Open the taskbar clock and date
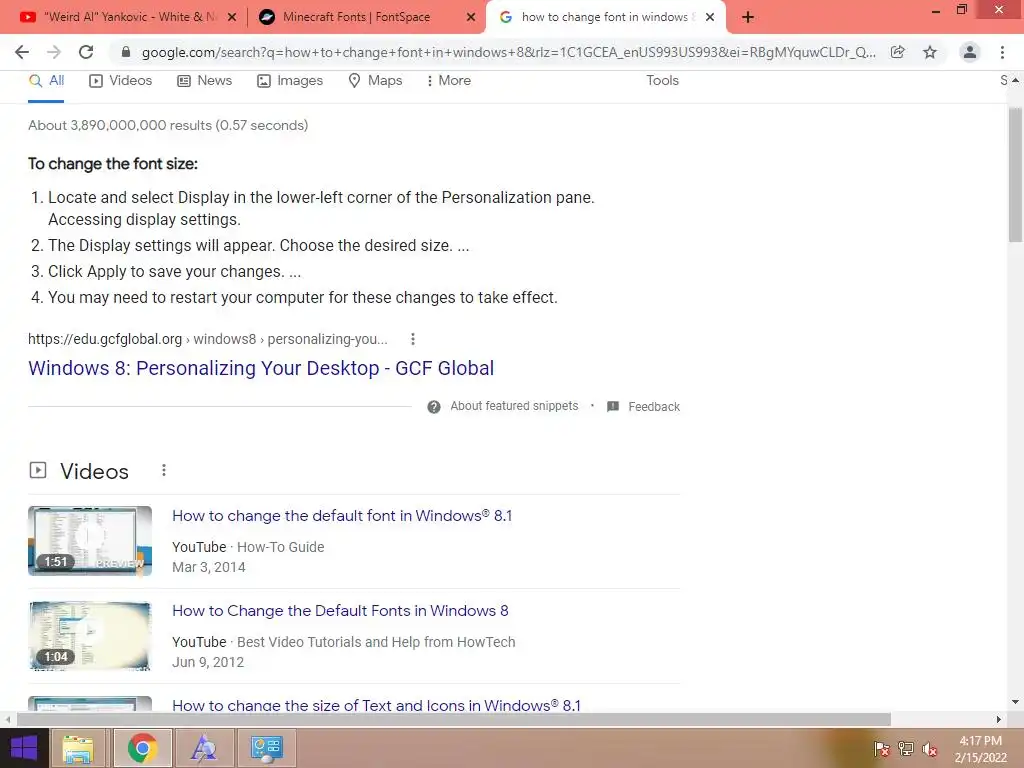 coord(981,749)
